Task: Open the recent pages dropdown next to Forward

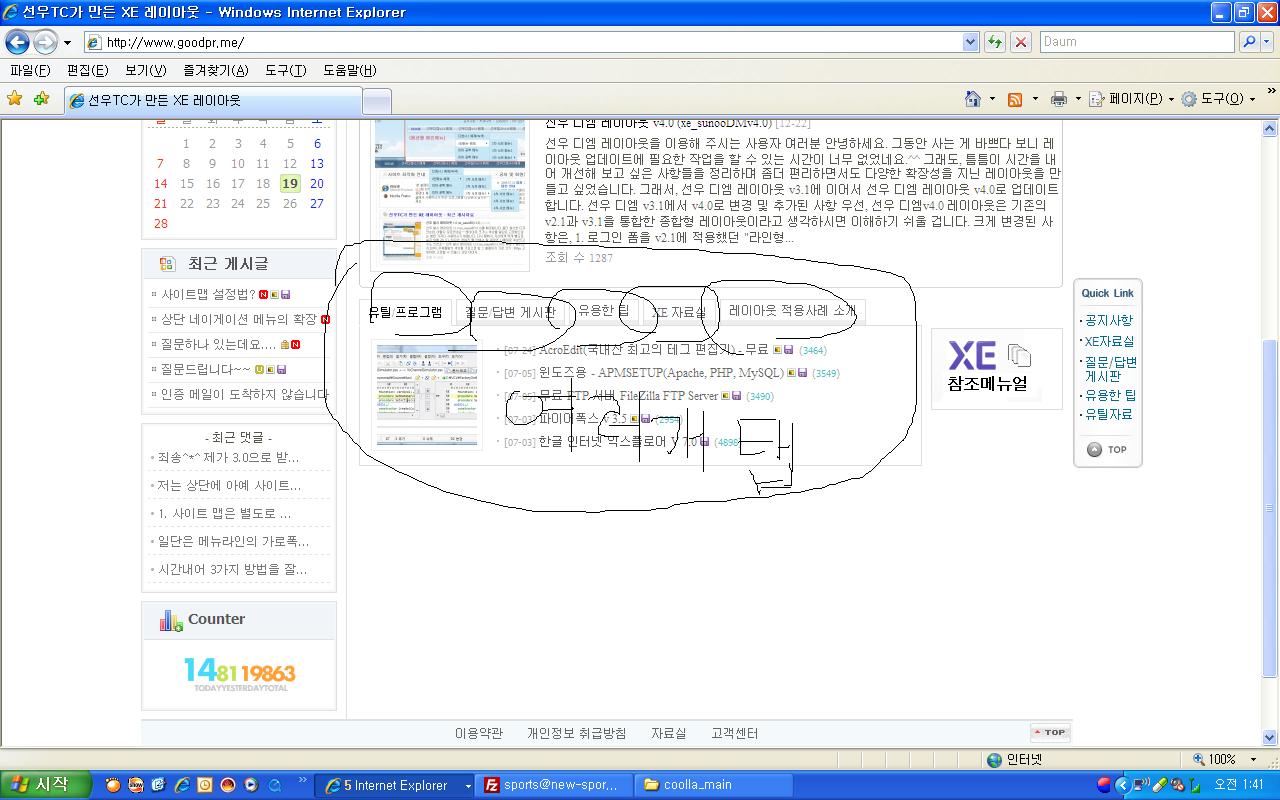Action: [x=67, y=43]
